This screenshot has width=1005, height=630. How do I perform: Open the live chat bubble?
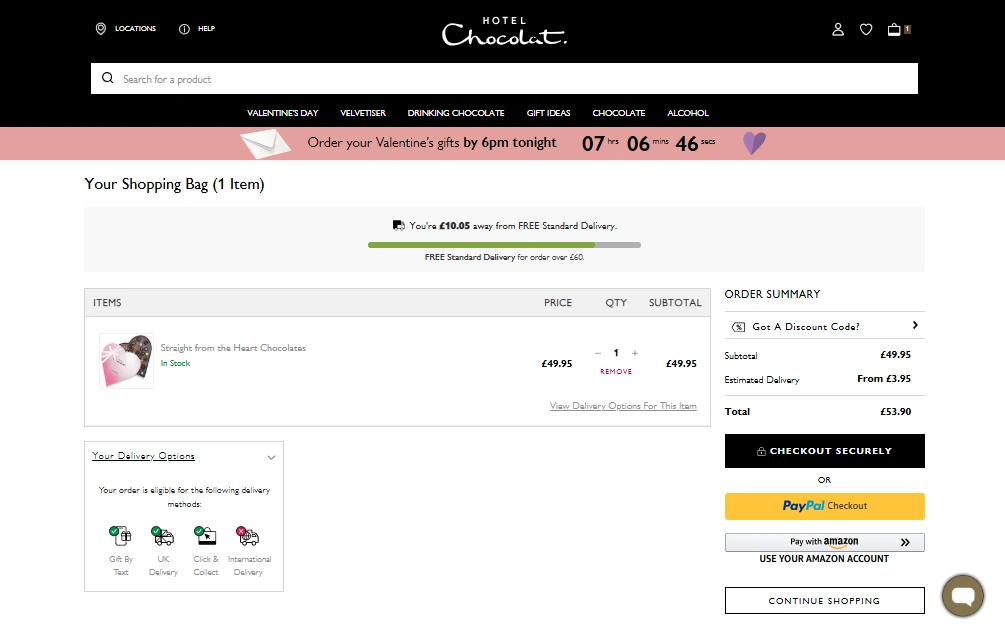pyautogui.click(x=963, y=597)
